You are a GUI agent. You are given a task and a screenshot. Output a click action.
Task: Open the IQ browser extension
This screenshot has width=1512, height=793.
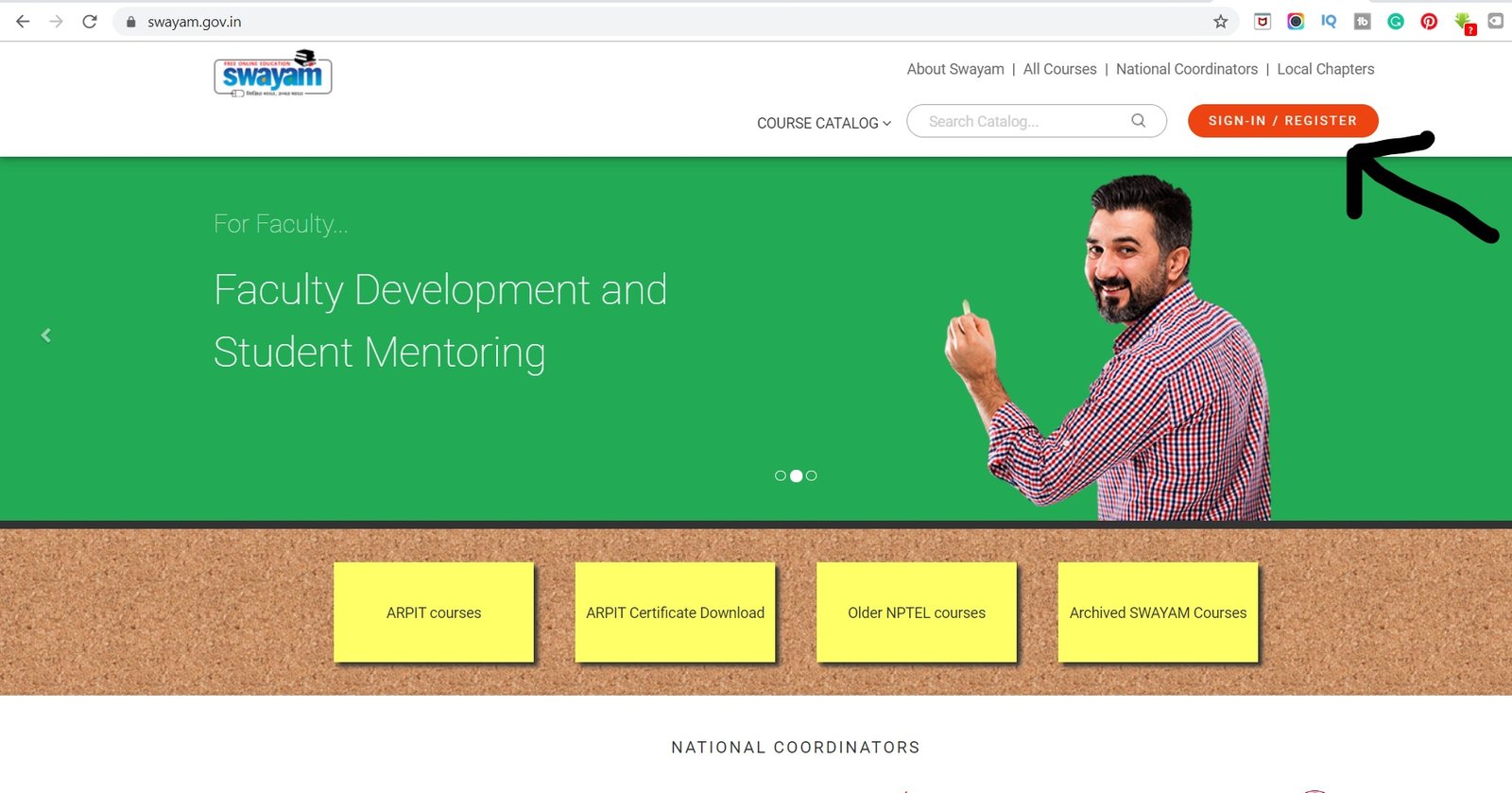click(1329, 21)
